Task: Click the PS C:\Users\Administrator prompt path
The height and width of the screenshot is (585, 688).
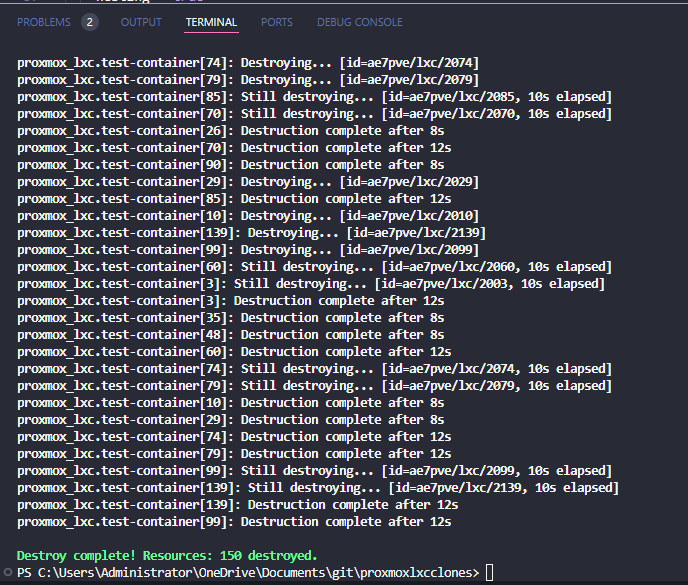Action: (248, 573)
